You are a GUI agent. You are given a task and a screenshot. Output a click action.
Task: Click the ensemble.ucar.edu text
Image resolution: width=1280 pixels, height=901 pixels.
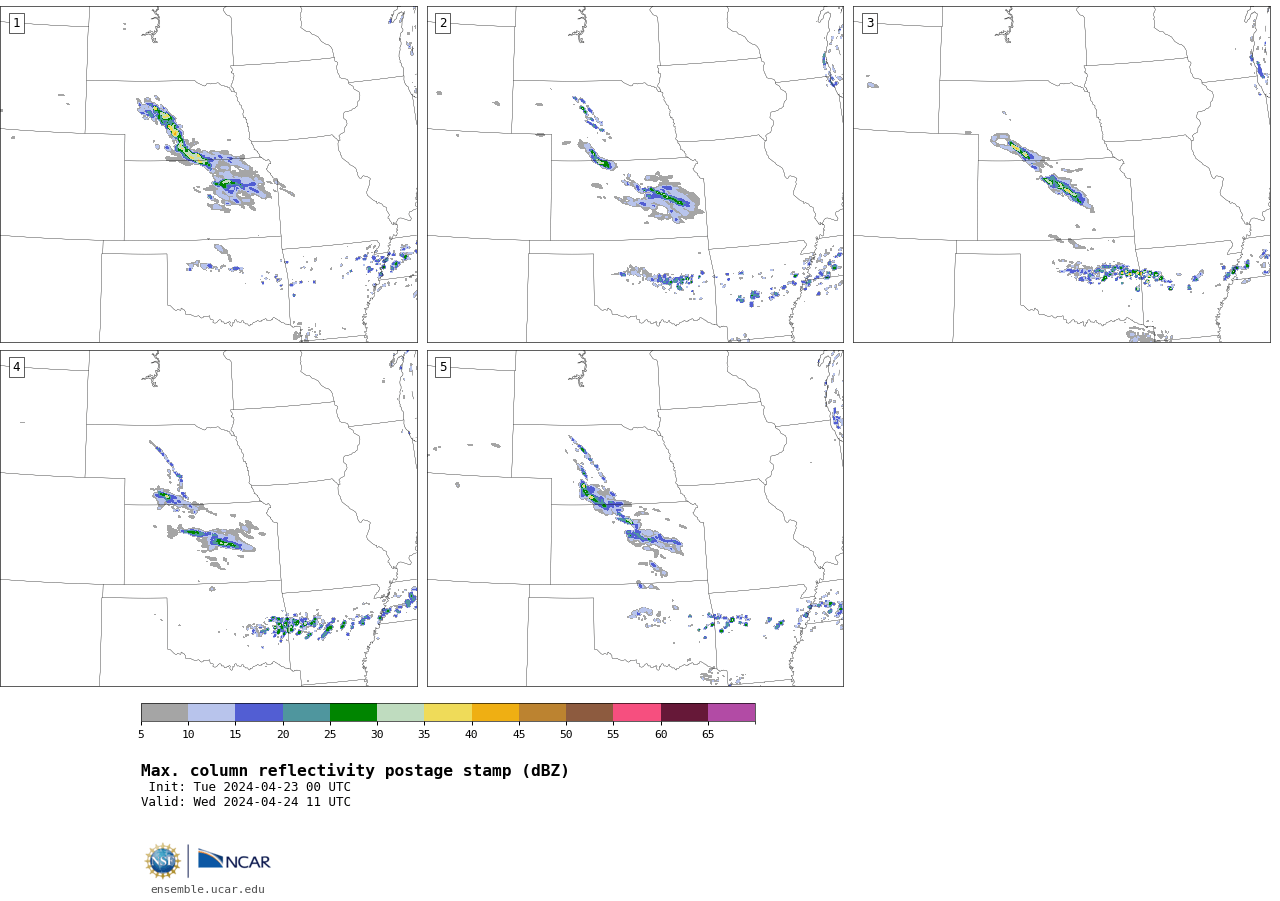click(x=208, y=889)
